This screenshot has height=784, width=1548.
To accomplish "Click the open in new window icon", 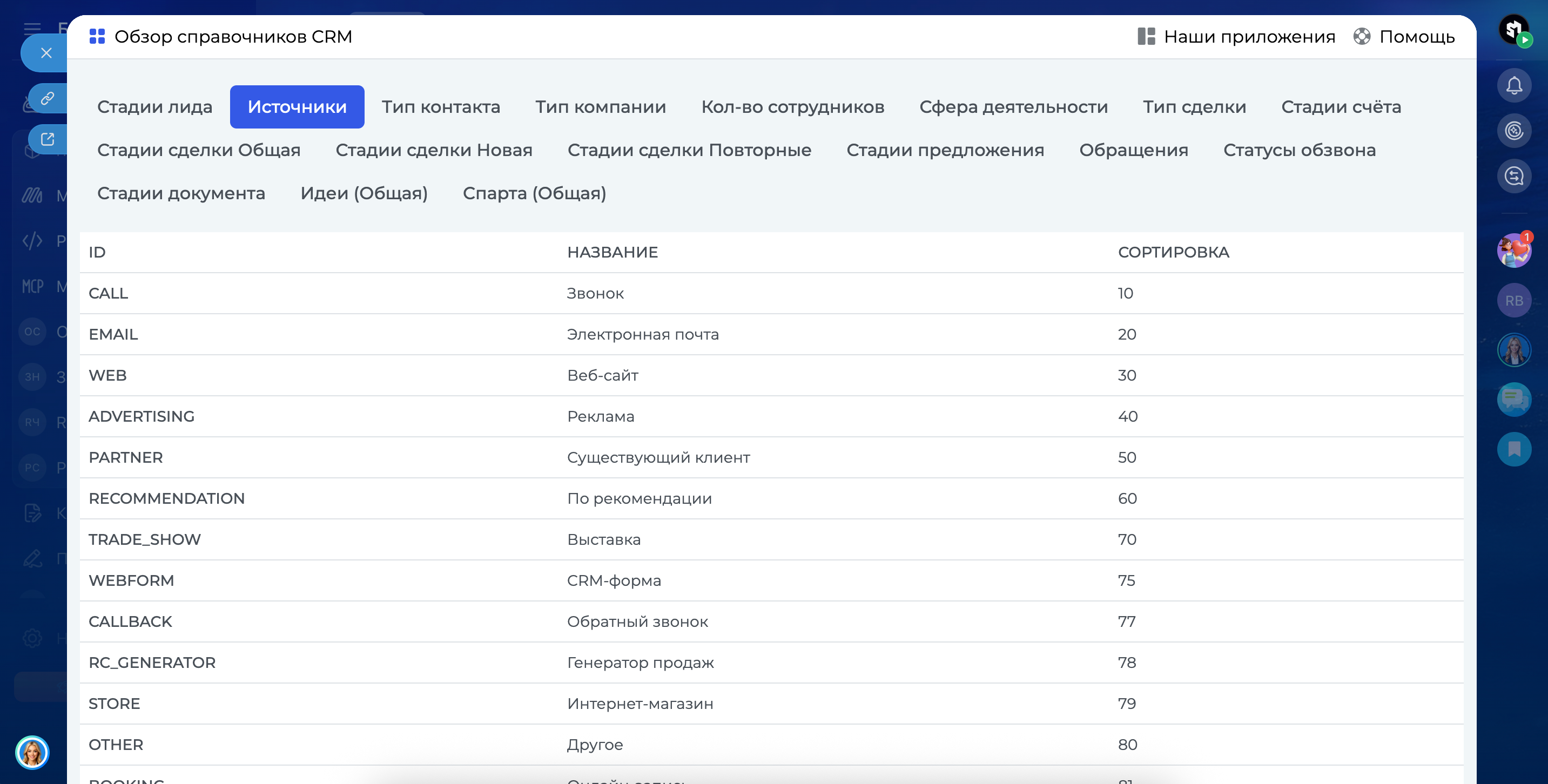I will pyautogui.click(x=48, y=139).
